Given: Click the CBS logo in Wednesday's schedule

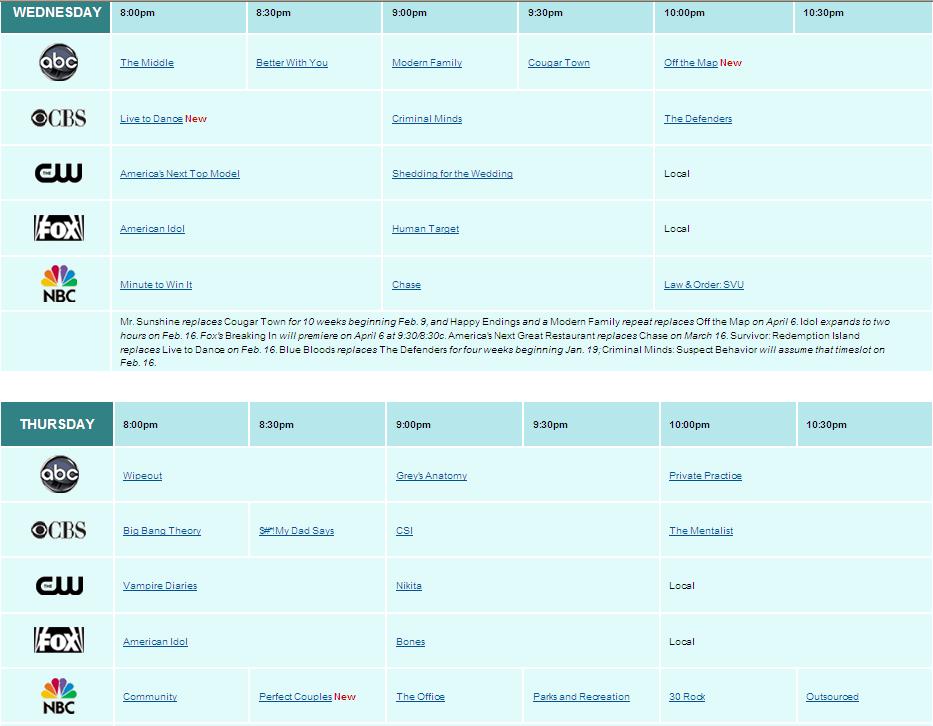Looking at the screenshot, I should (x=58, y=118).
